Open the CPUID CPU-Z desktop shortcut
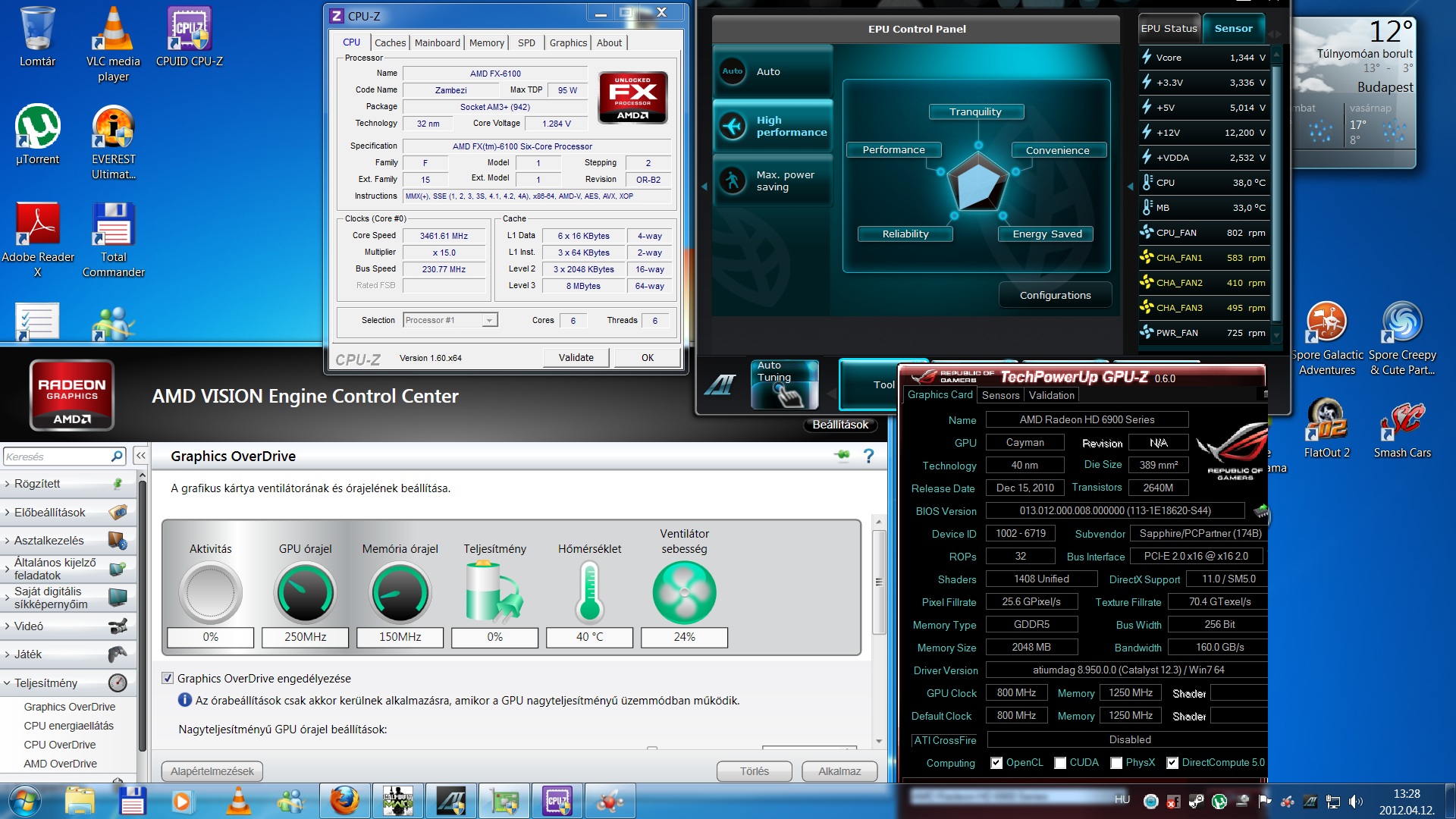 point(190,36)
